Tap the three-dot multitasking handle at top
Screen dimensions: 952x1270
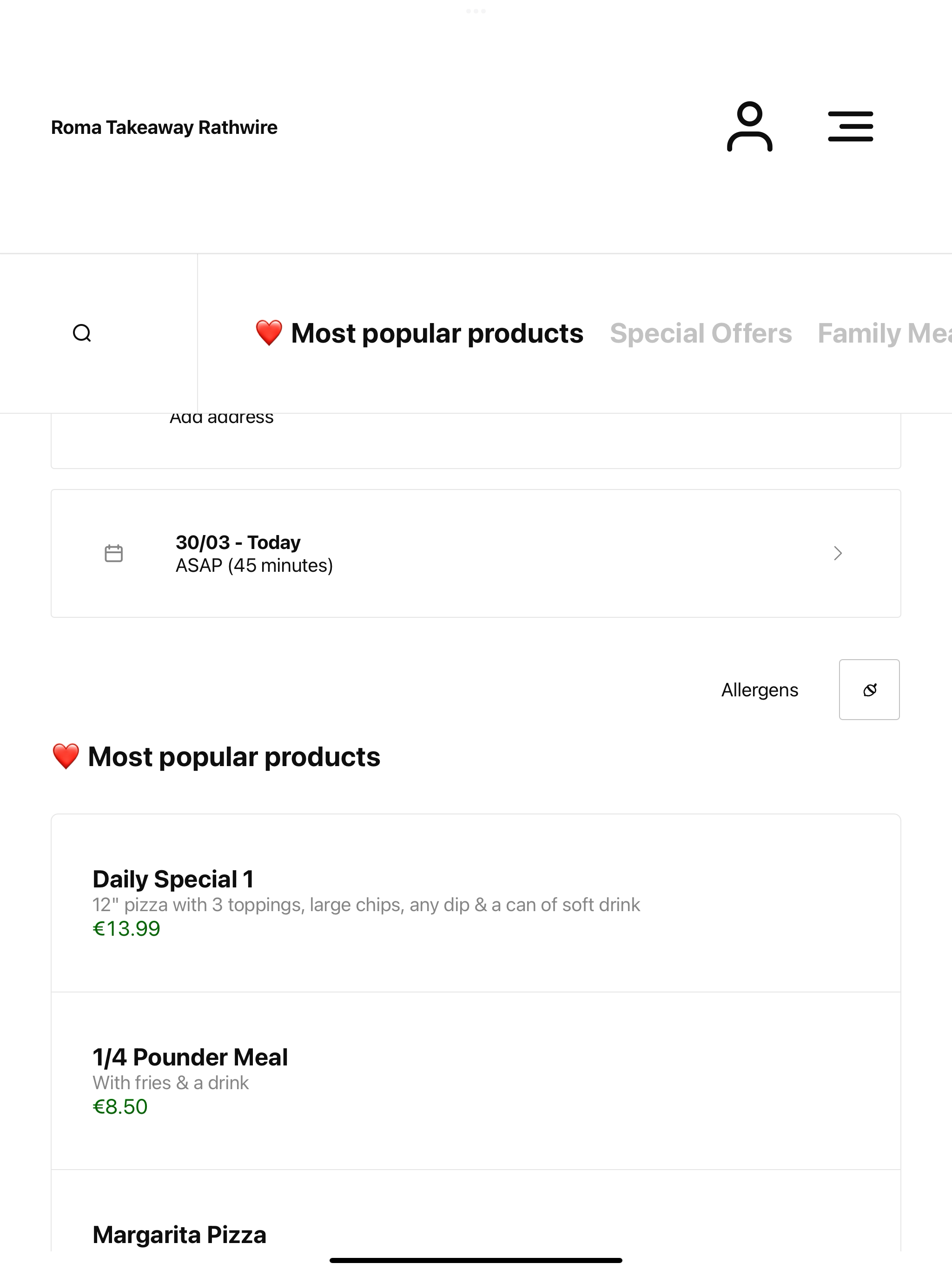coord(476,11)
